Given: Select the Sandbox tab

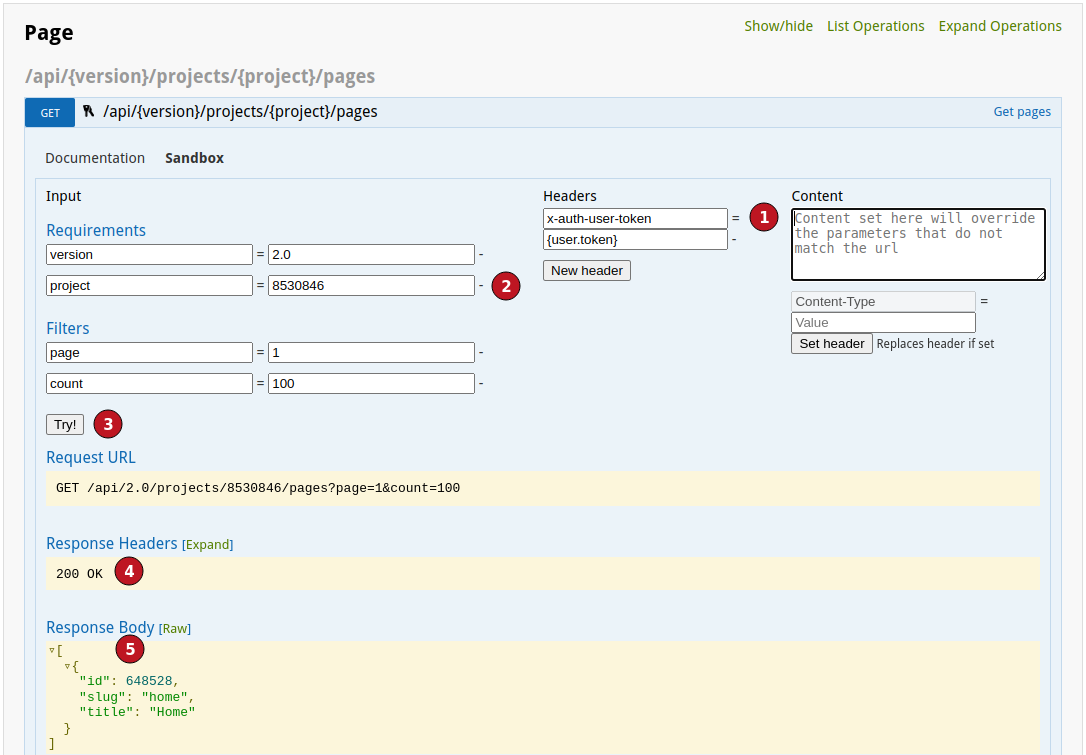Looking at the screenshot, I should [194, 158].
